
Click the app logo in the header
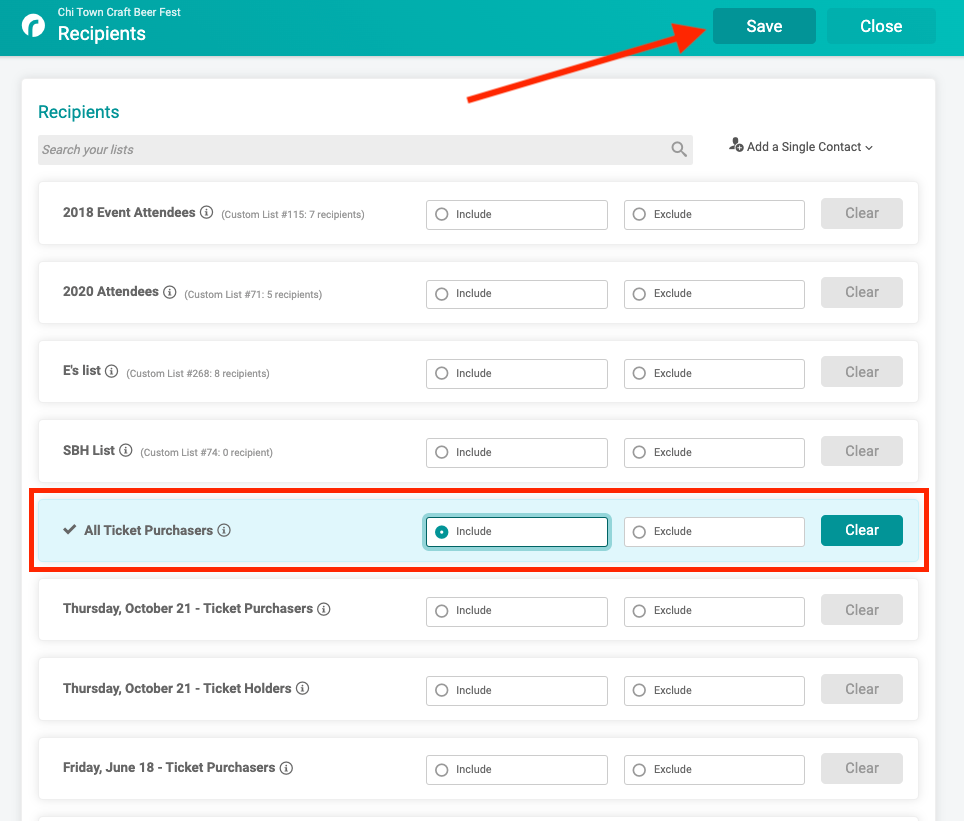[33, 26]
